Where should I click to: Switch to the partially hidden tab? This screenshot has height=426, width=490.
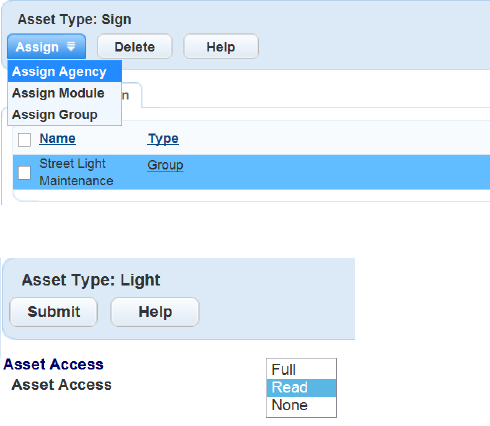pyautogui.click(x=132, y=95)
